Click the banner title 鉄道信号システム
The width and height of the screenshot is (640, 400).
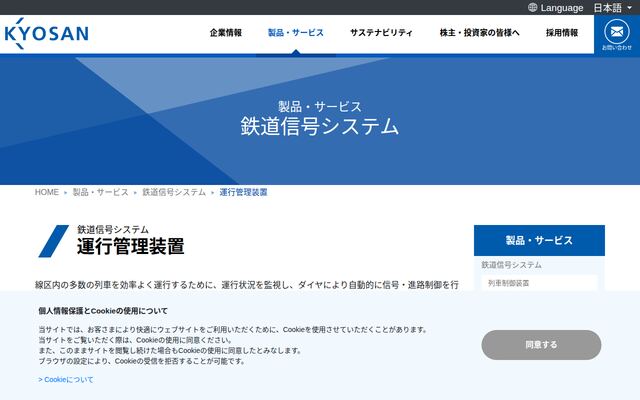point(320,126)
